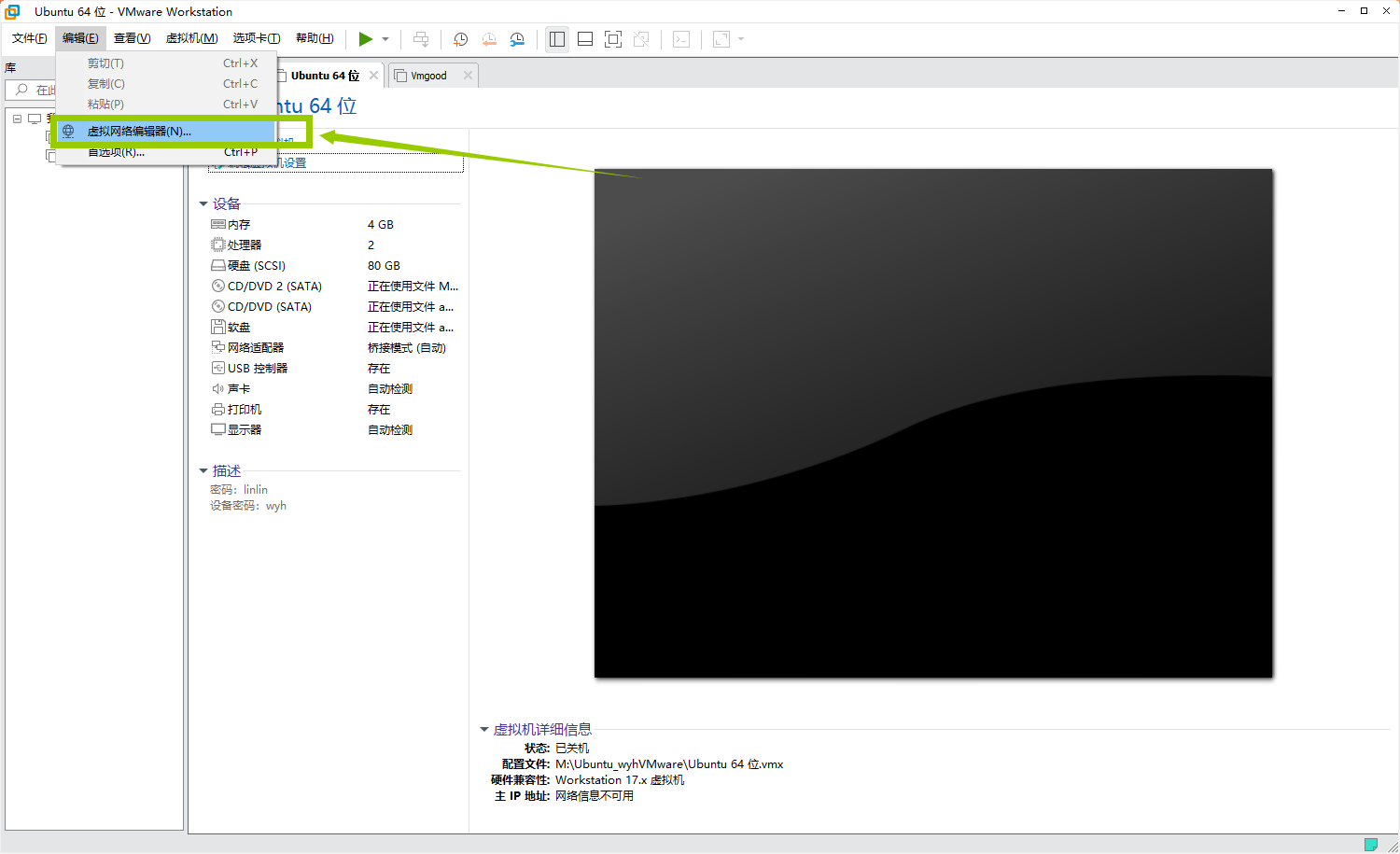This screenshot has width=1400, height=854.
Task: Click the 显示器 display icon
Action: (x=218, y=430)
